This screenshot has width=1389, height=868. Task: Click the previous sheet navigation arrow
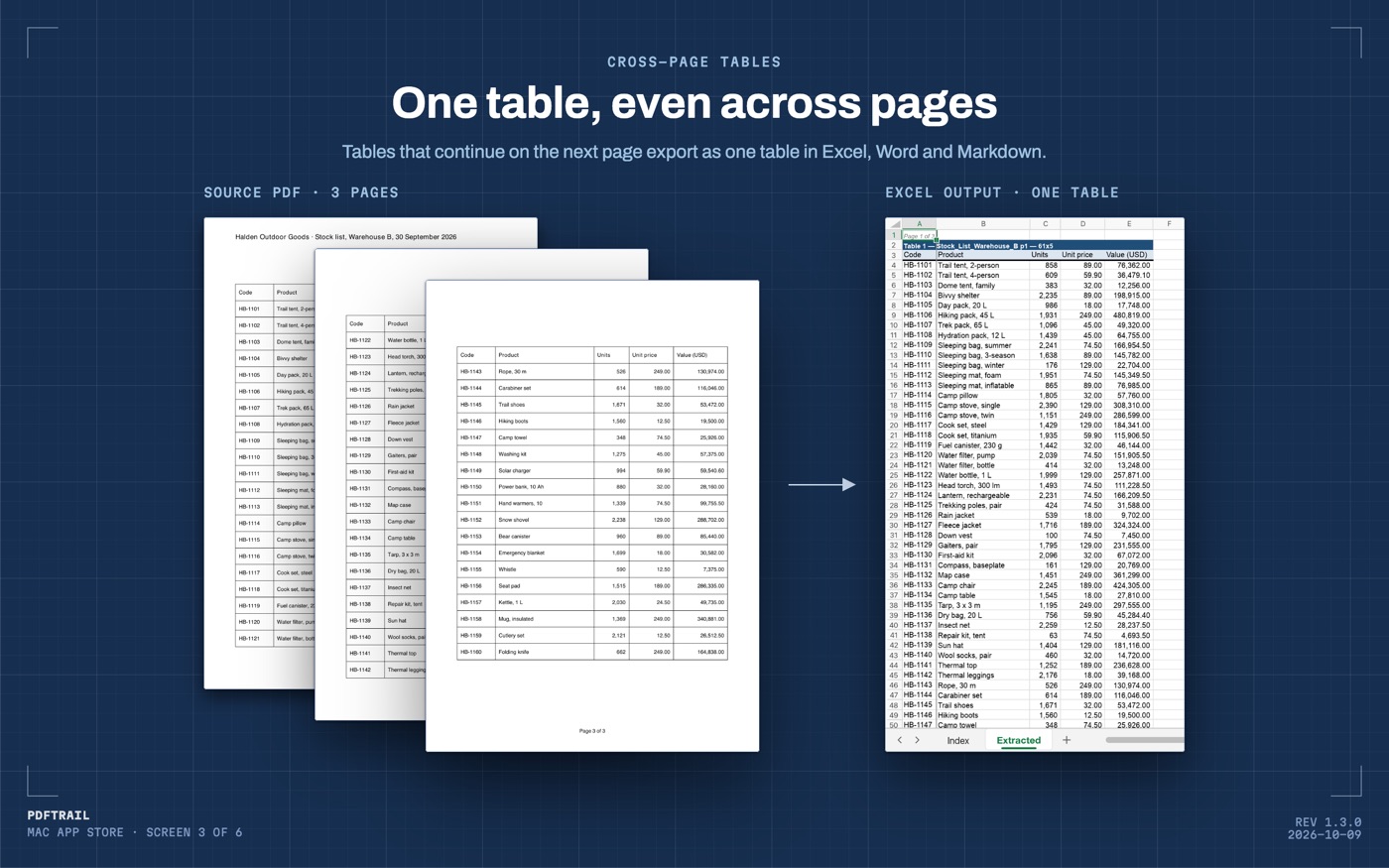point(900,740)
